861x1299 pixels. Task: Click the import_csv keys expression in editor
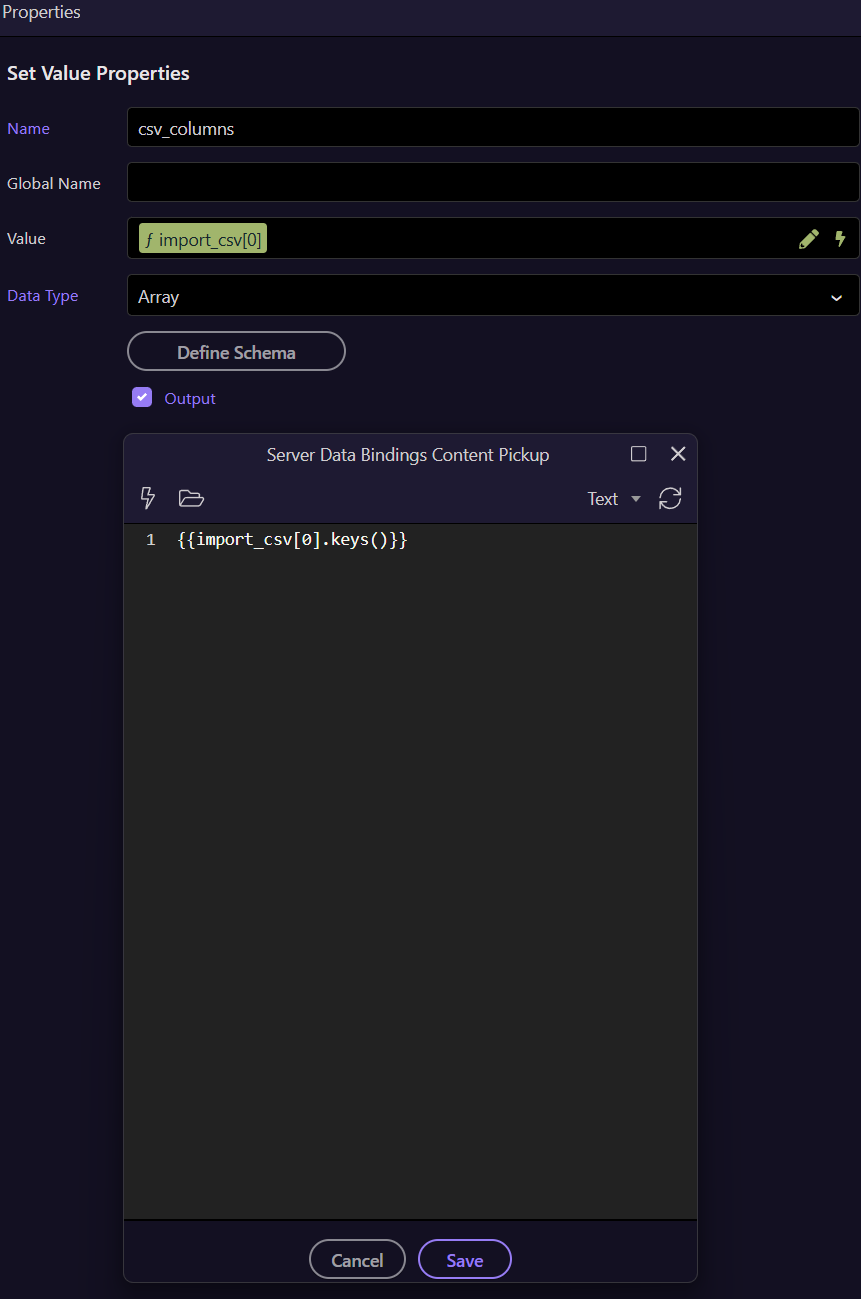point(292,540)
